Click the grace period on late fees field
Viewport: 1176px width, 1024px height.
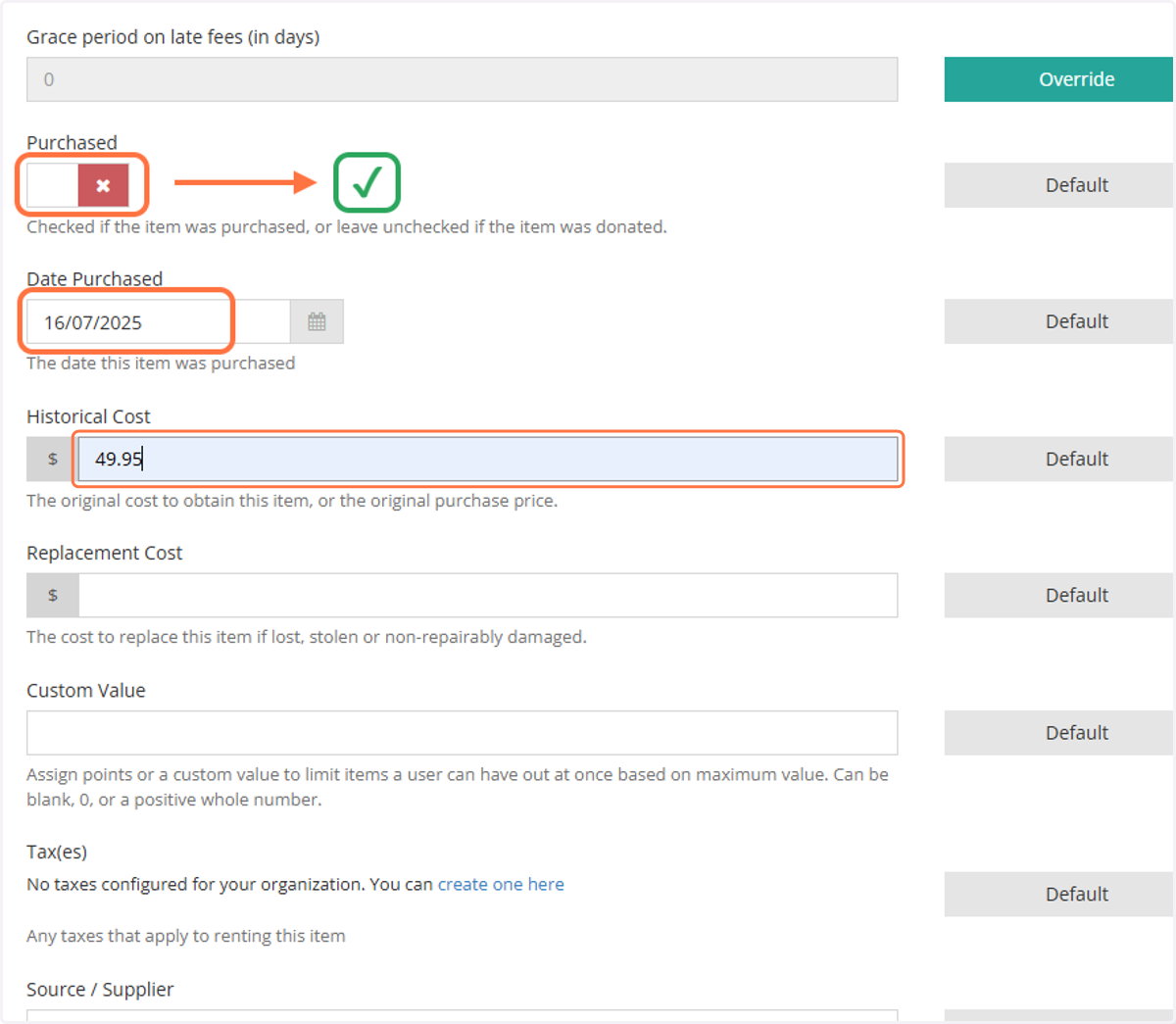462,79
